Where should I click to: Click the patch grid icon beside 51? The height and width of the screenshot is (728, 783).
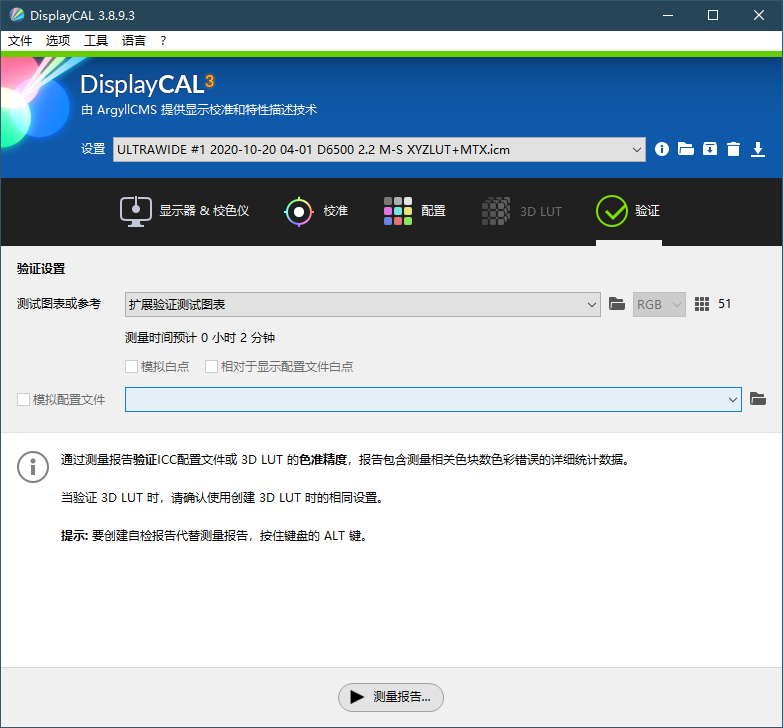pos(702,304)
